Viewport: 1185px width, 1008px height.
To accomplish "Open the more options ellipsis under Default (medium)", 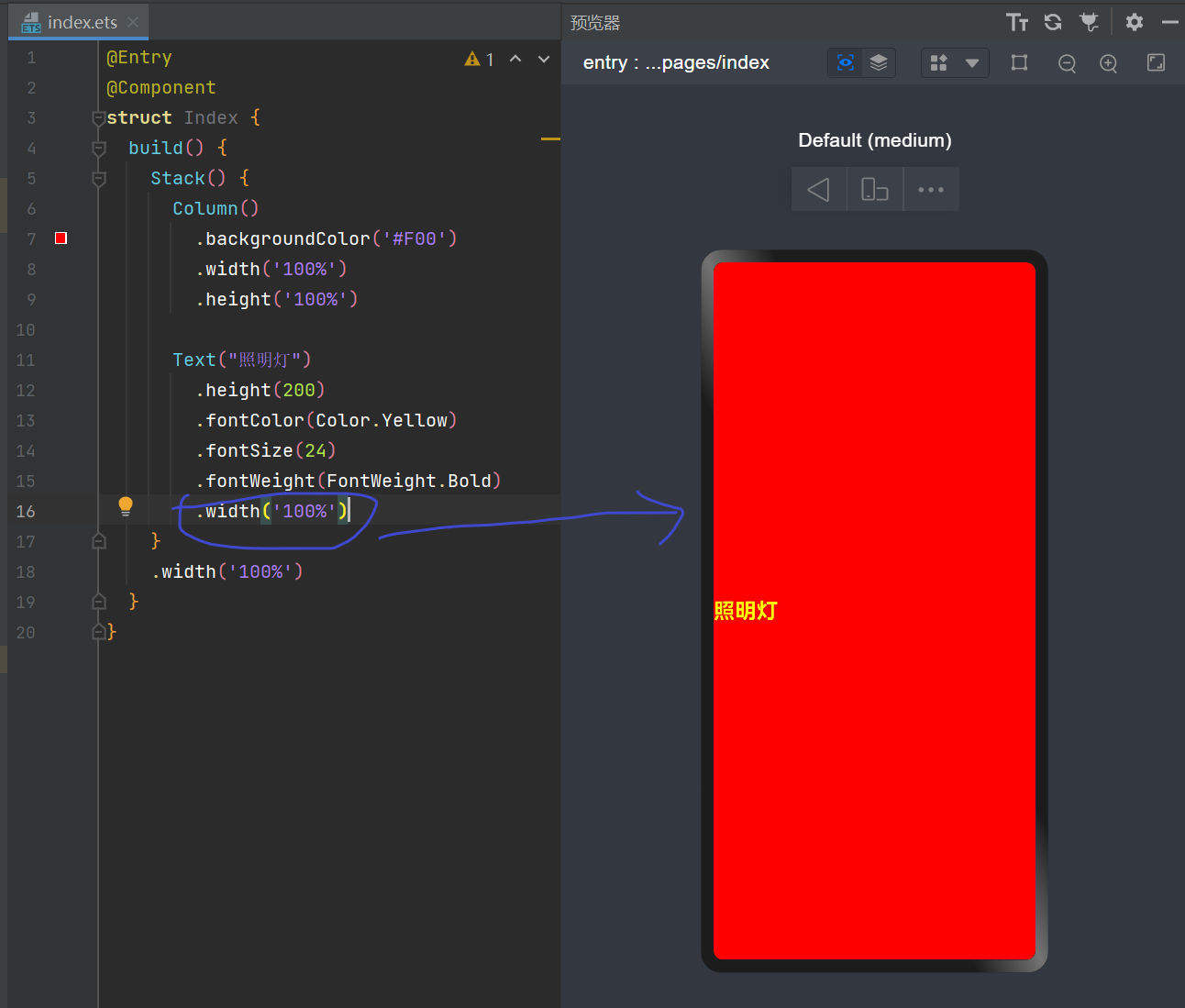I will tap(931, 189).
